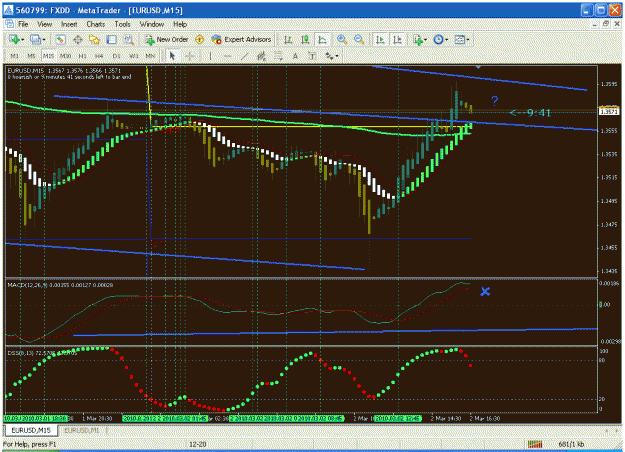Switch to the EURUSD,M1 chart tab
This screenshot has height=452, width=625.
coord(82,430)
